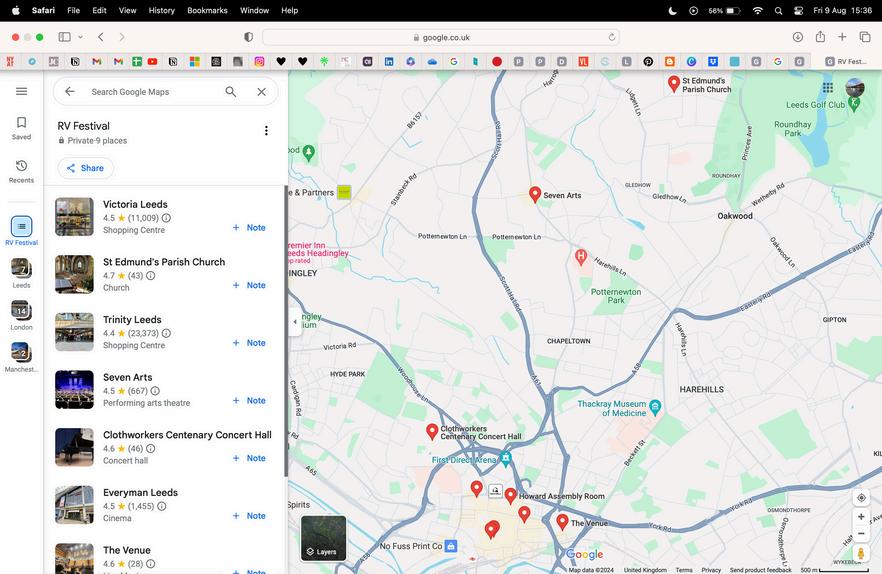Screen dimensions: 882x574
Task: Go back with the search box arrow
Action: [x=70, y=91]
